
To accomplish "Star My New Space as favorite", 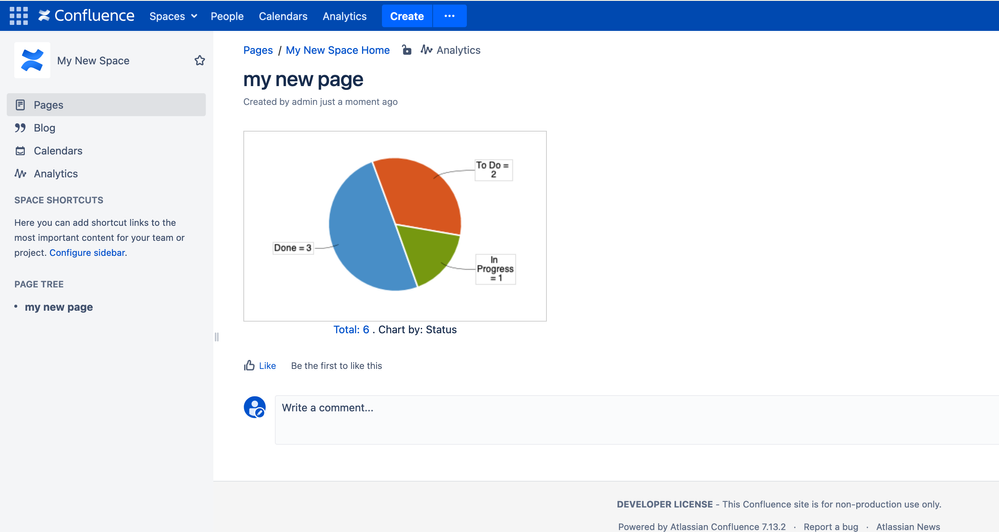I will tap(199, 61).
